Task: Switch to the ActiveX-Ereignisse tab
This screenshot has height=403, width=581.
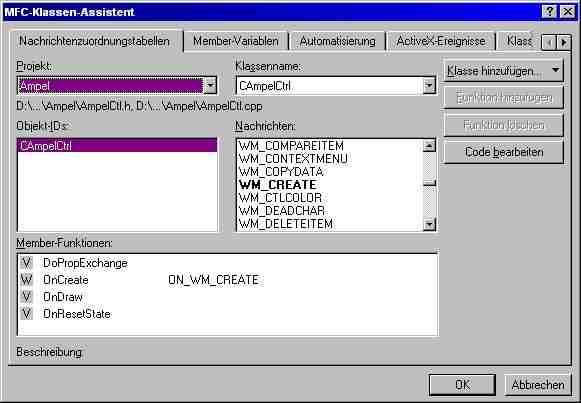Action: point(441,41)
